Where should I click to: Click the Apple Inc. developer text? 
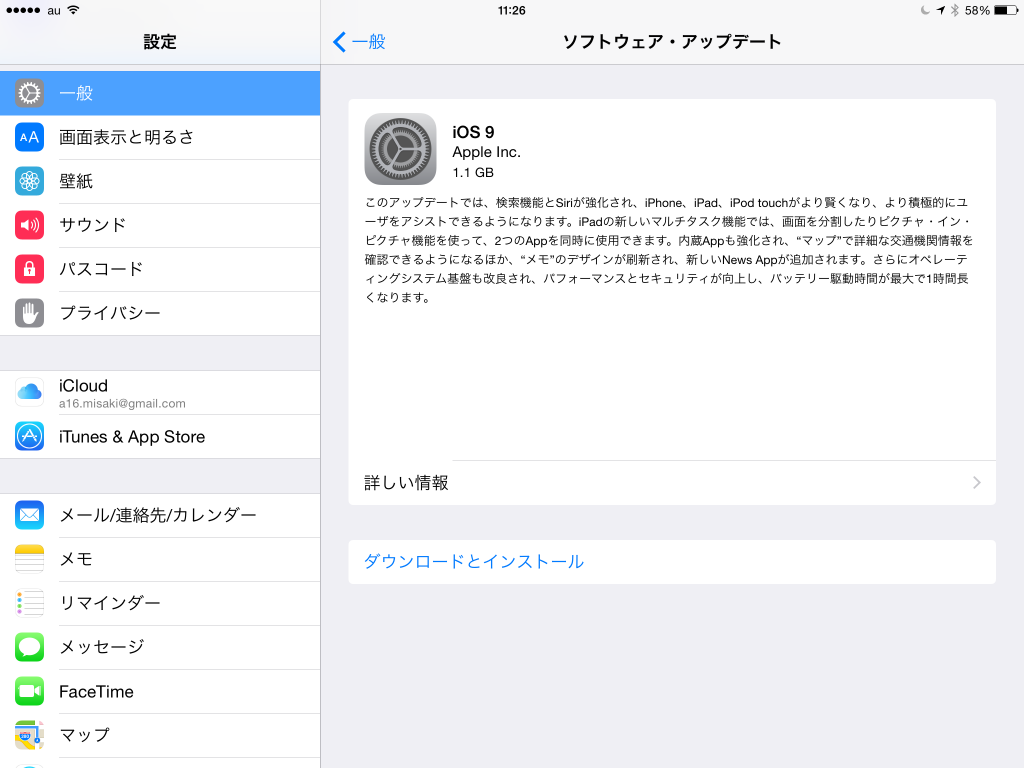[x=487, y=152]
